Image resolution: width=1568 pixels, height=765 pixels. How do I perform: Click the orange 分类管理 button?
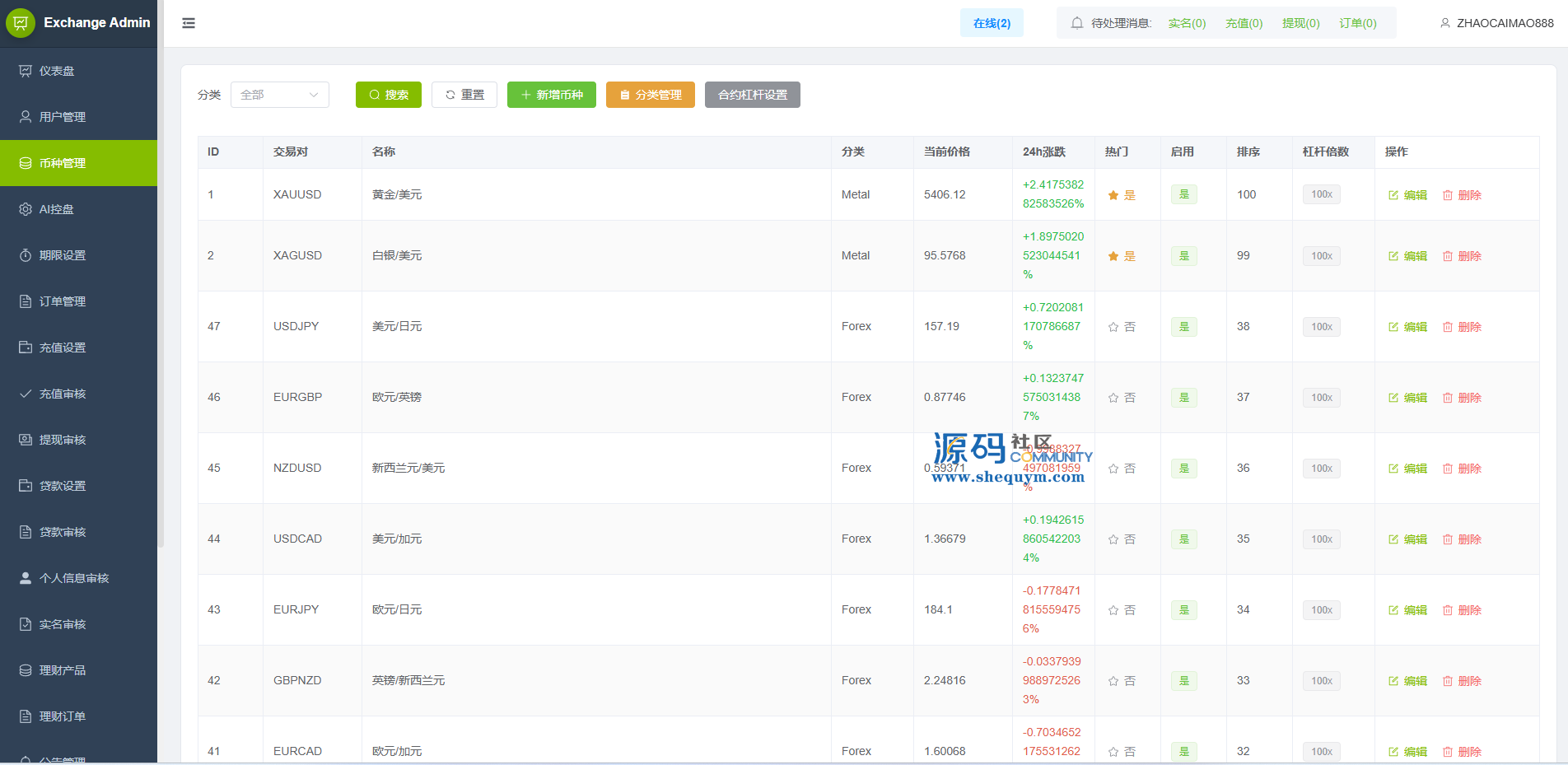pos(650,95)
